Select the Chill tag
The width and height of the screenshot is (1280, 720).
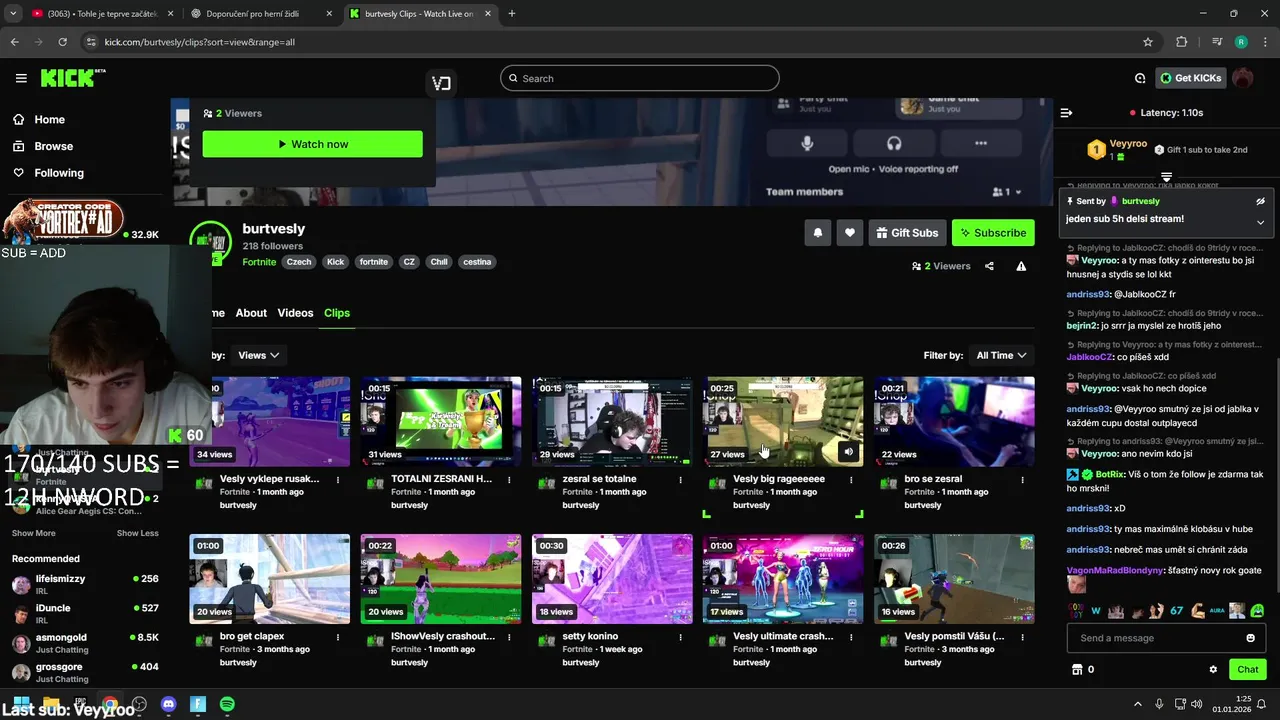(439, 262)
